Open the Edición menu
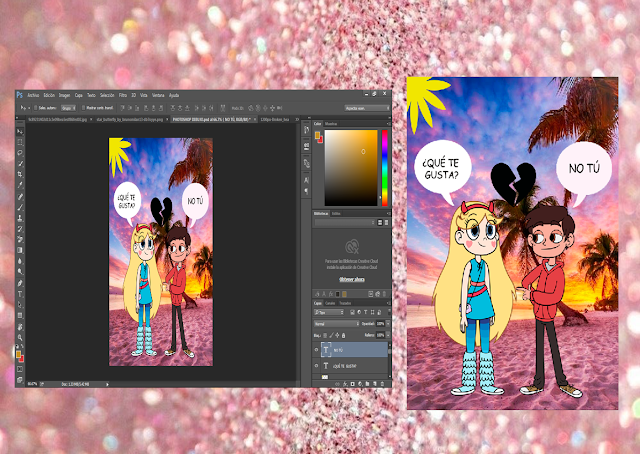 (49, 96)
